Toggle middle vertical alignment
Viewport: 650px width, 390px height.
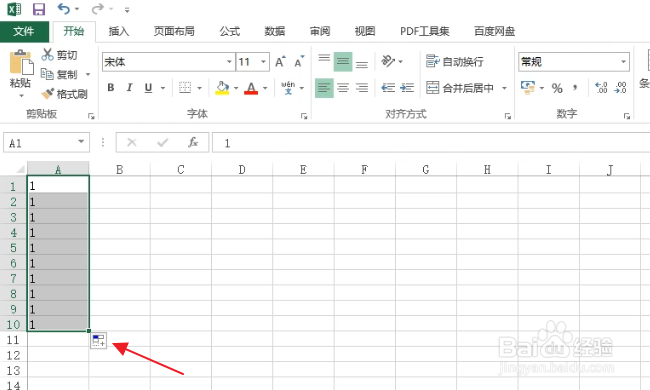pyautogui.click(x=343, y=61)
